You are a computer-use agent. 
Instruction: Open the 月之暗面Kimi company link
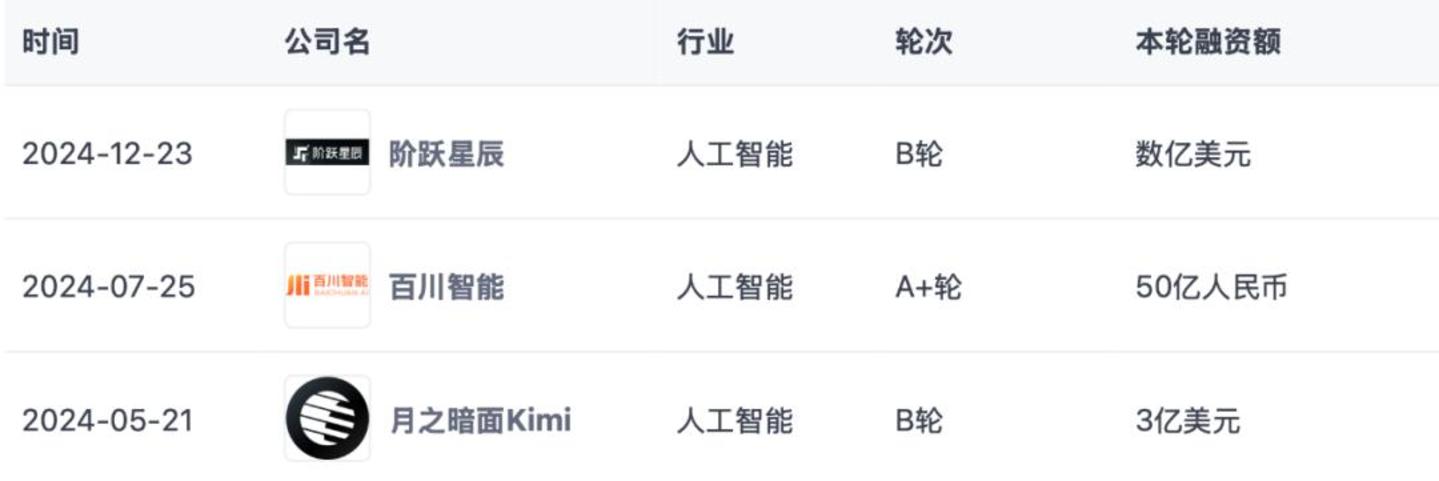[480, 420]
